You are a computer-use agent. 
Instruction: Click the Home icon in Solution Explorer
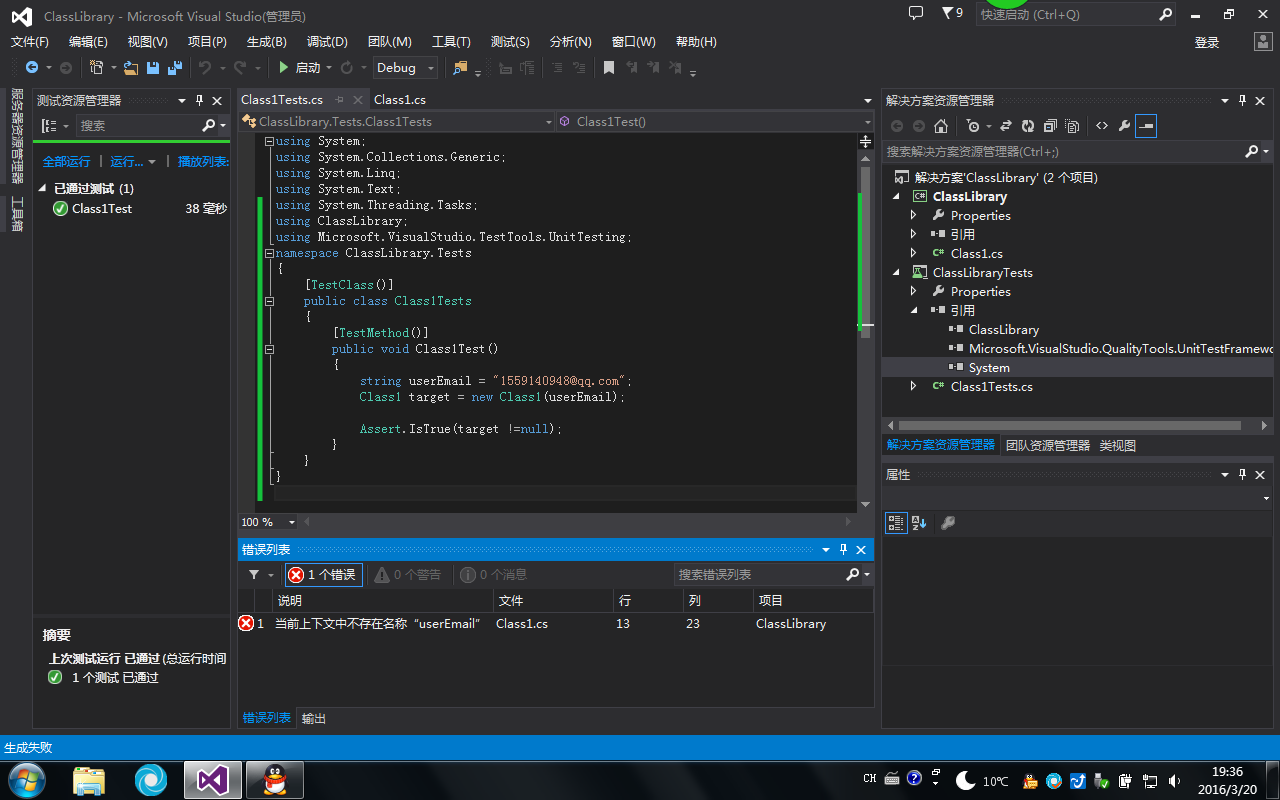point(941,126)
